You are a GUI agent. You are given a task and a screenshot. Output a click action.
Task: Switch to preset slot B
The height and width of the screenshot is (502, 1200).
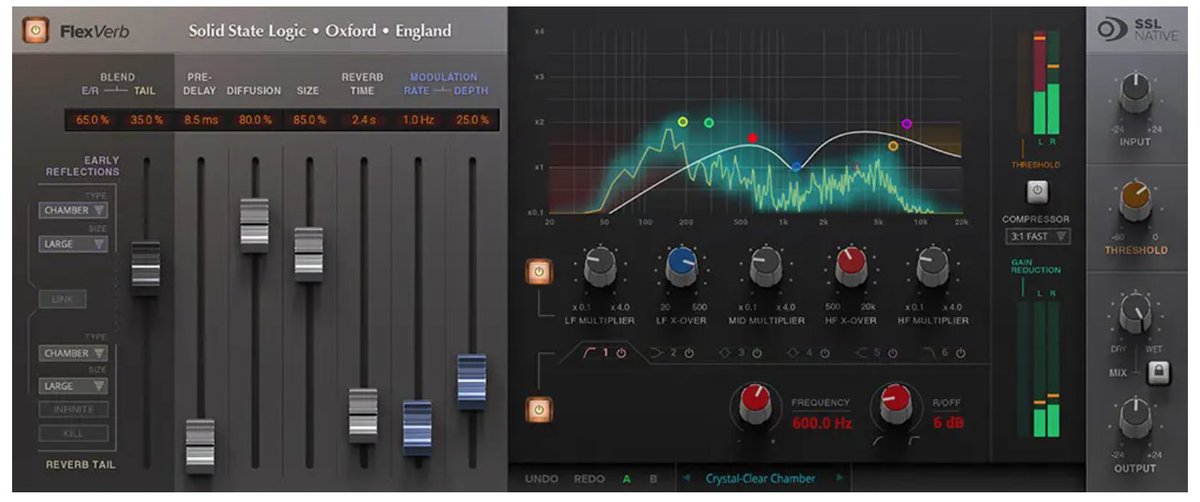(x=653, y=479)
